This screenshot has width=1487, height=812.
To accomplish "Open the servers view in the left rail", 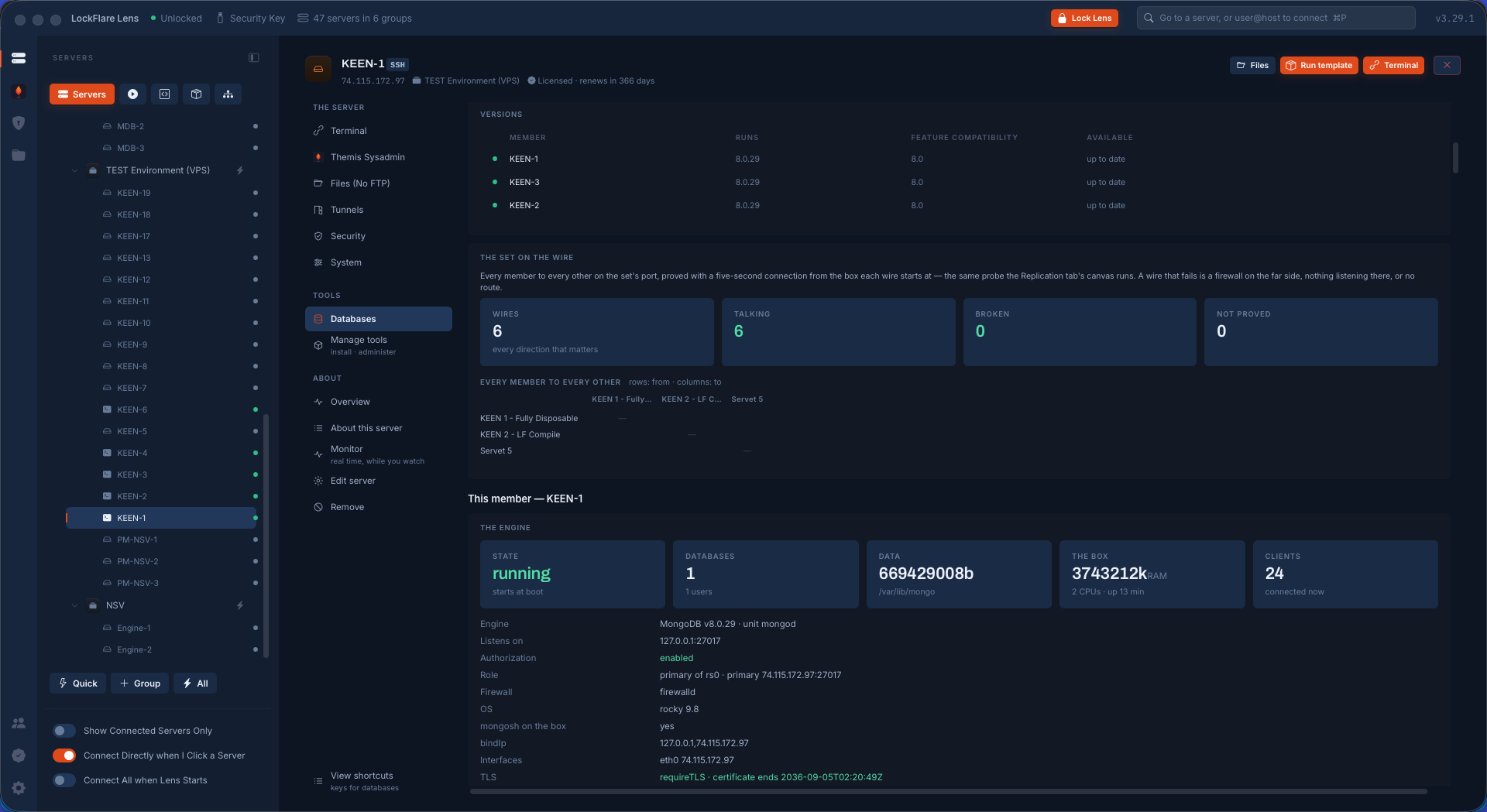I will (19, 58).
